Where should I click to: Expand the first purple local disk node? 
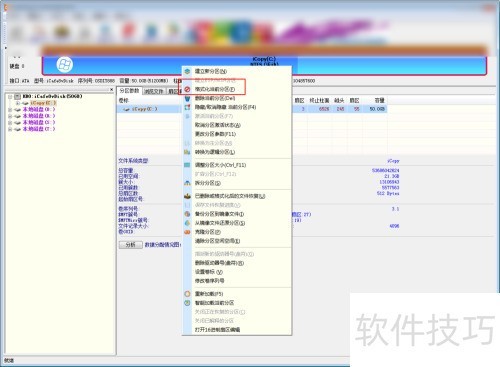[10, 109]
